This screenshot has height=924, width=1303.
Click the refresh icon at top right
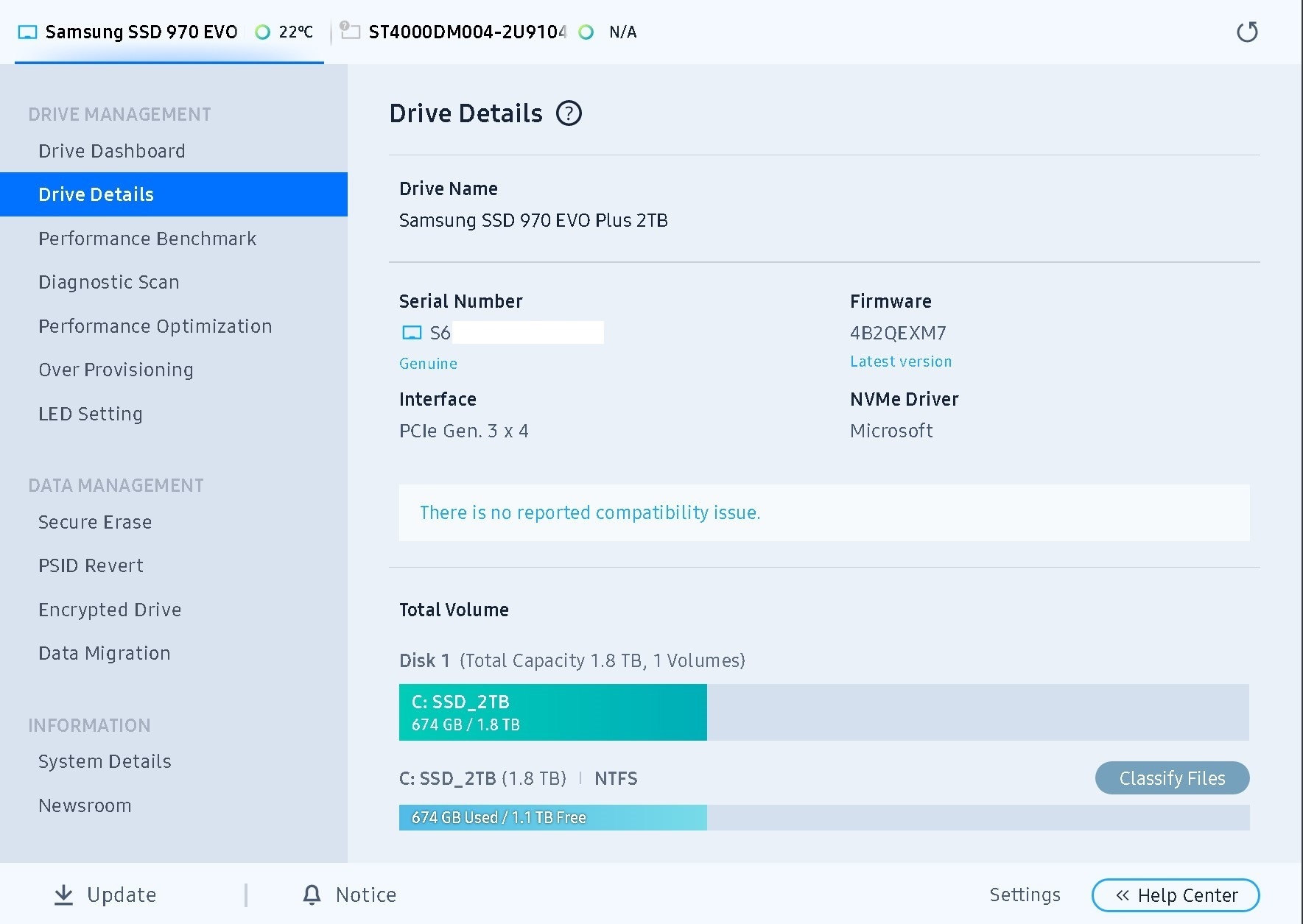coord(1247,32)
